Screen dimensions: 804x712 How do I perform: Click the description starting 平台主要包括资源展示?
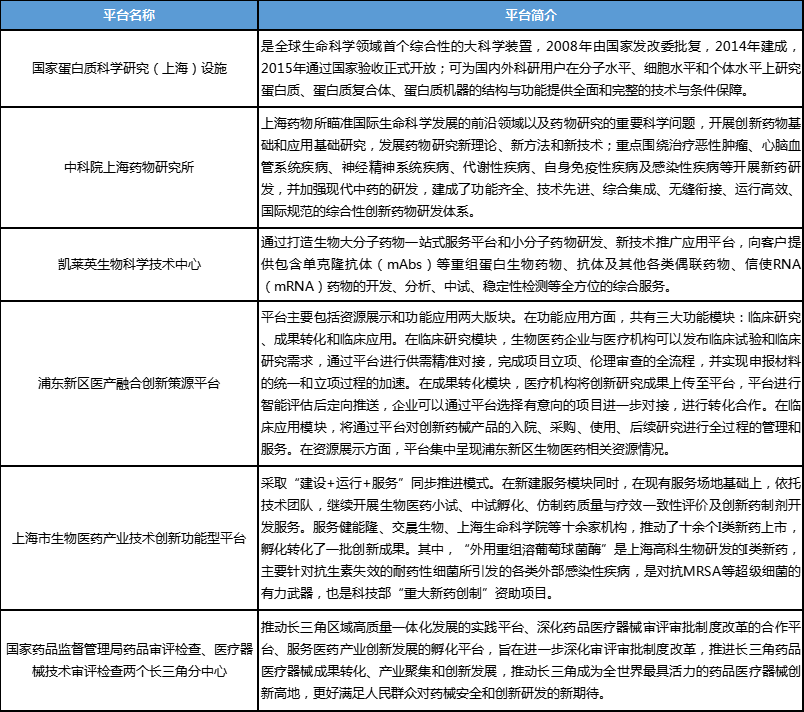[x=531, y=383]
